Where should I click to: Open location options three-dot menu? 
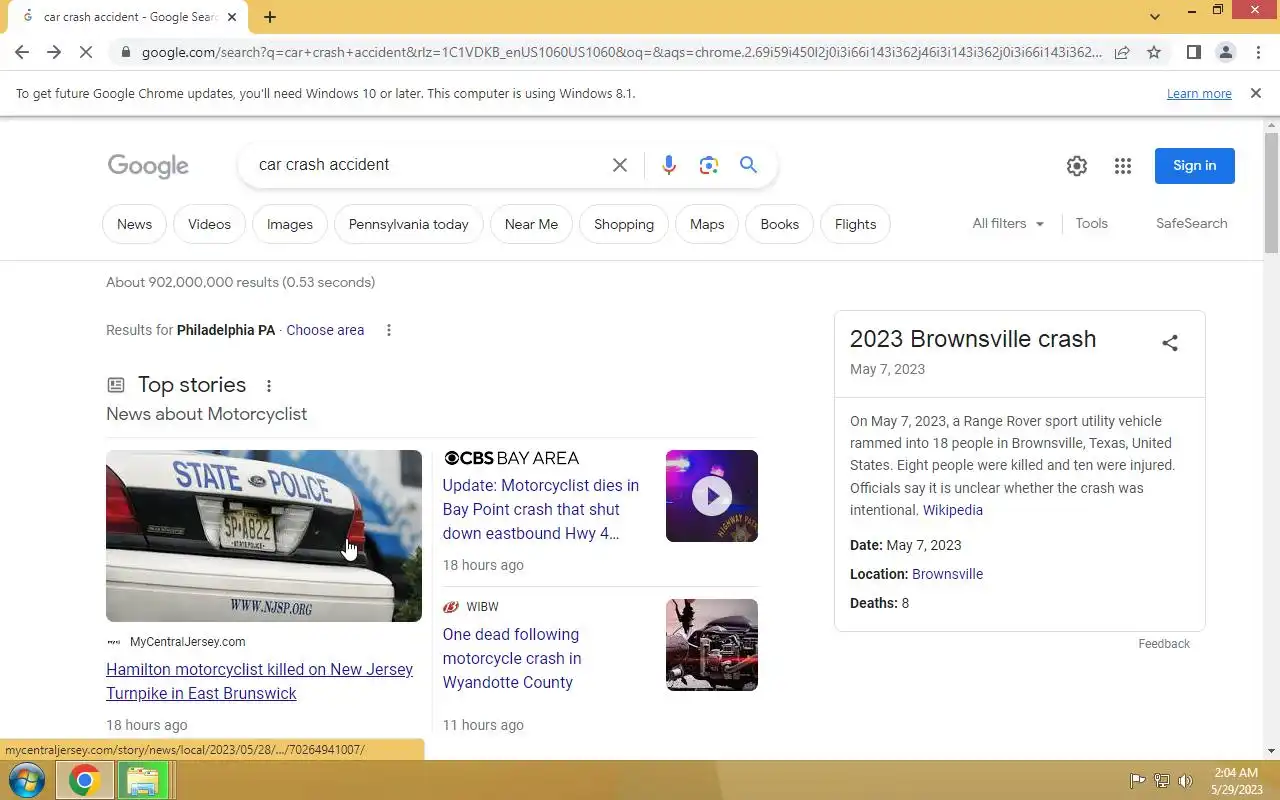click(389, 330)
